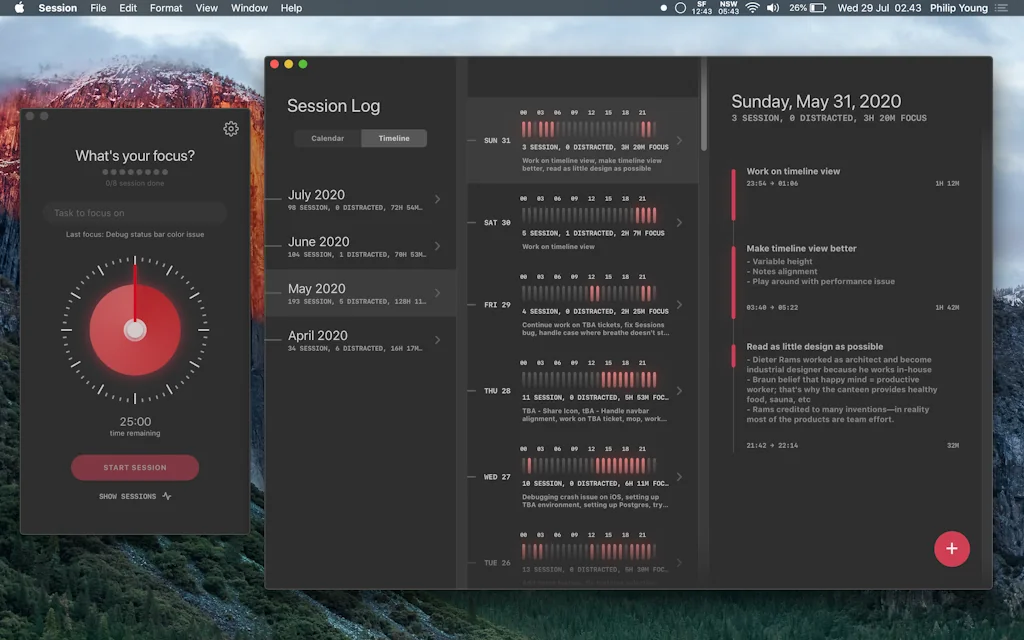Click the Task to focus on input field
Image resolution: width=1024 pixels, height=640 pixels.
(x=135, y=212)
